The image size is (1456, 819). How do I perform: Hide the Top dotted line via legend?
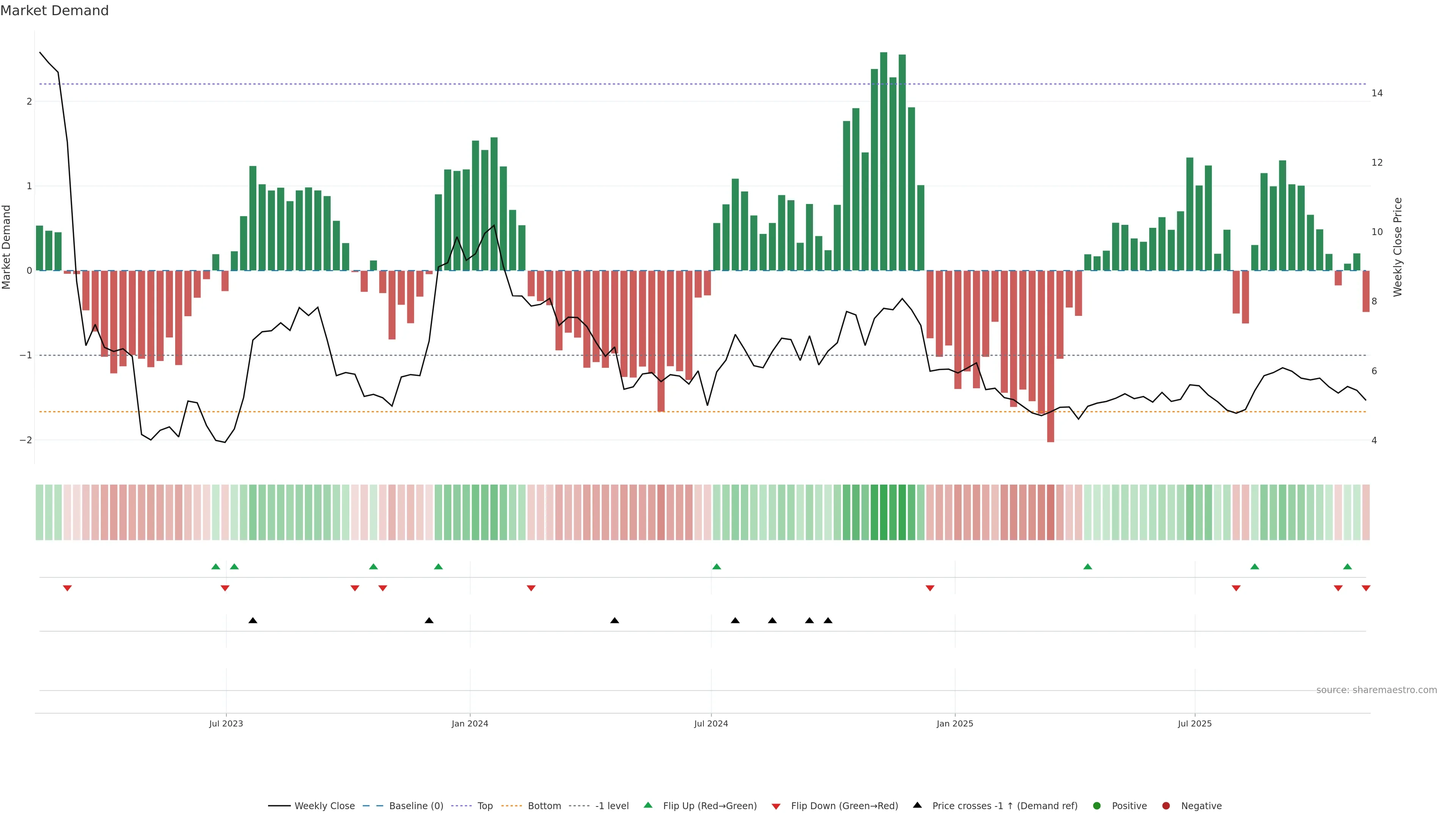click(485, 806)
